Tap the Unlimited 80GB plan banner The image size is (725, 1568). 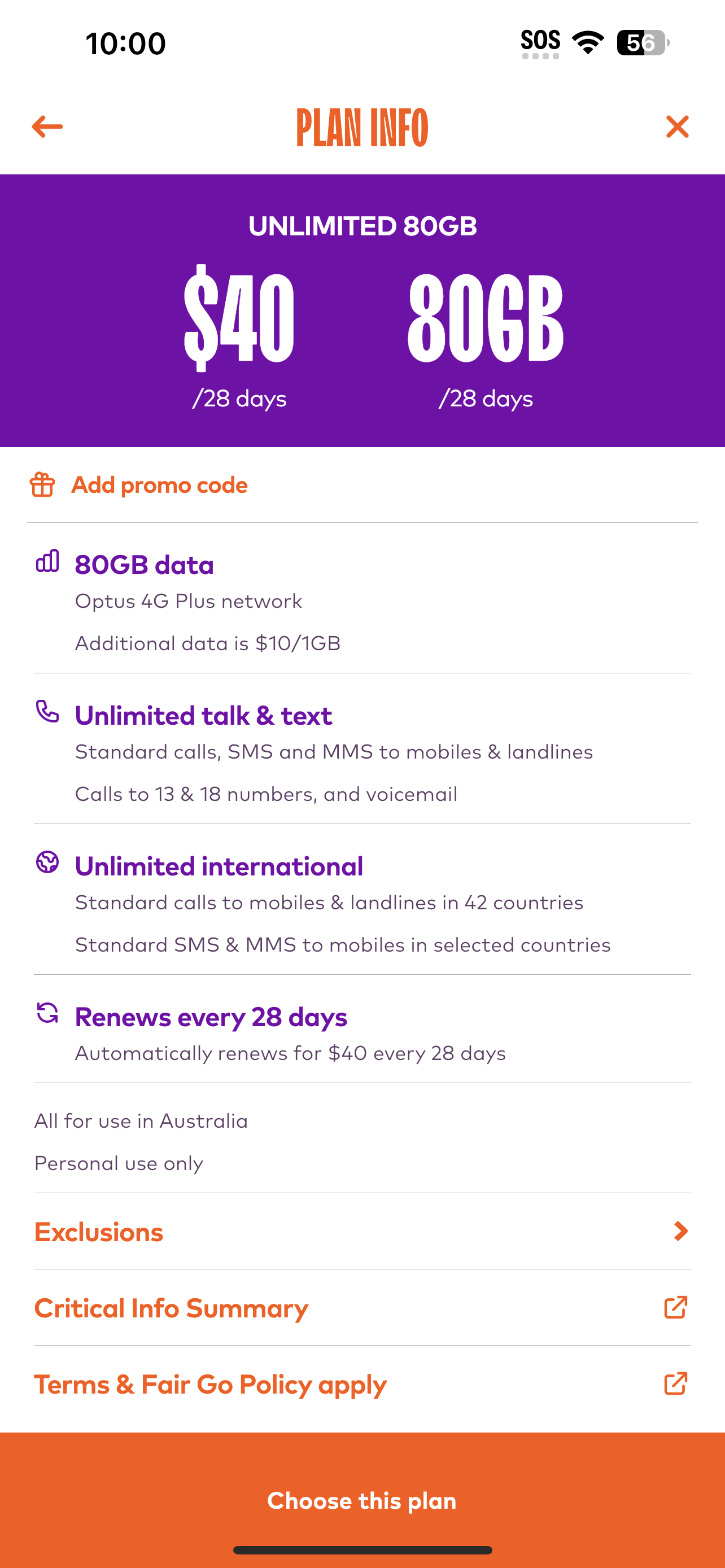(x=362, y=310)
